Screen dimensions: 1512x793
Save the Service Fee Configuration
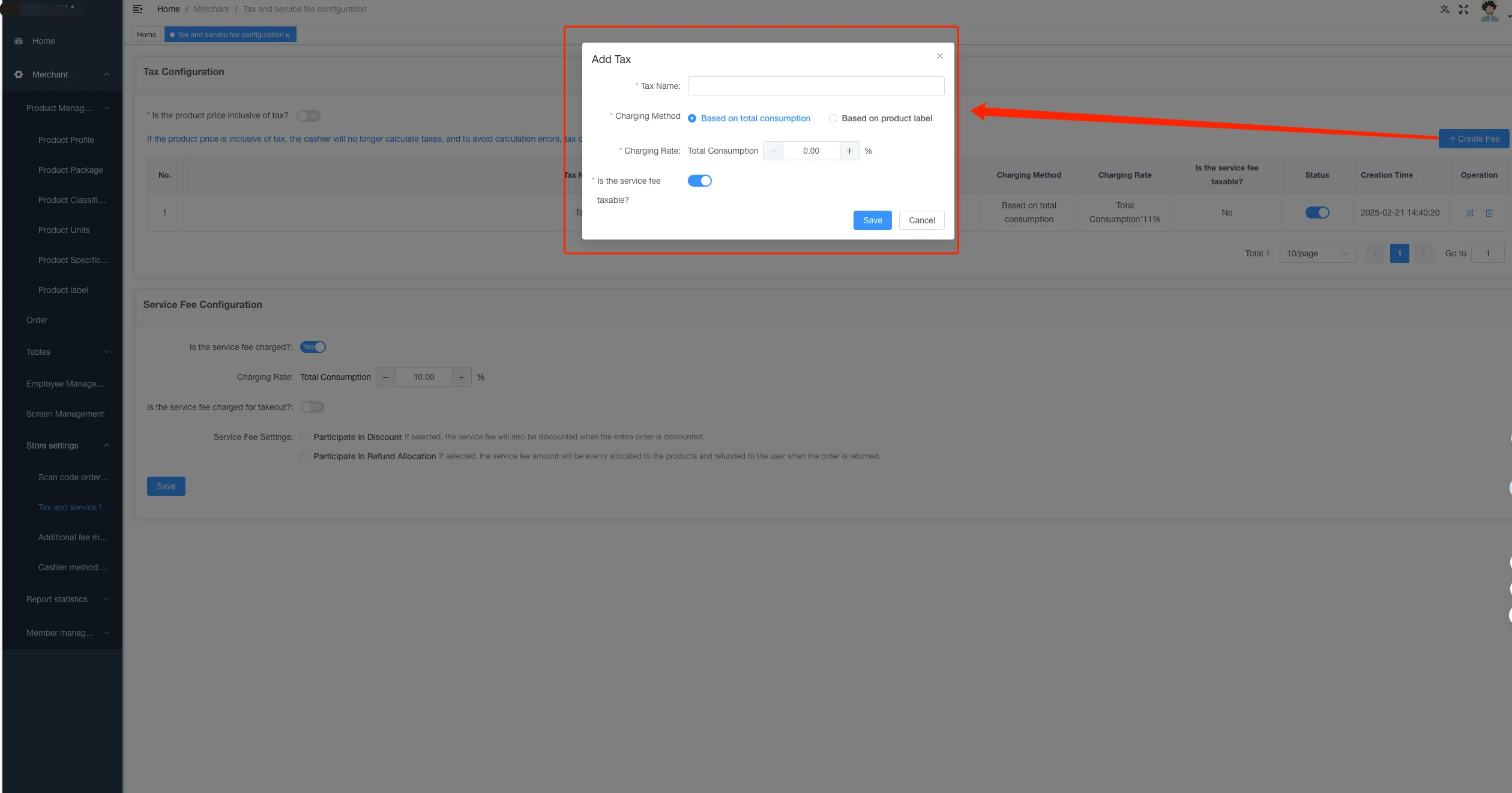point(166,486)
